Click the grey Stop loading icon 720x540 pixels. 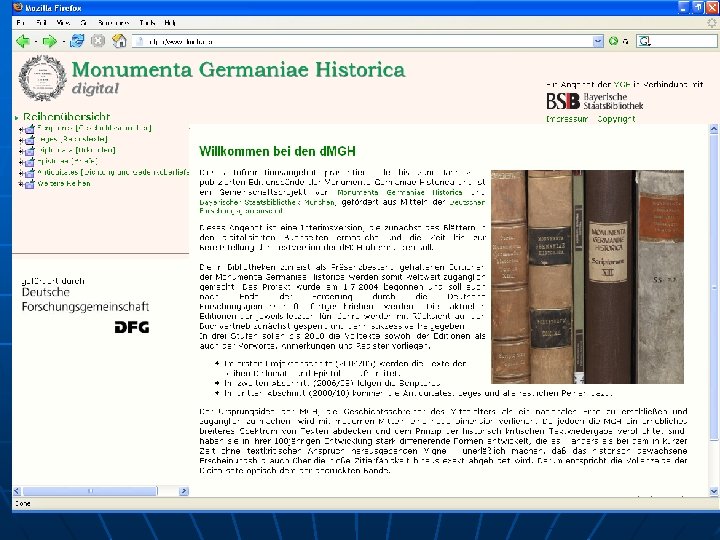click(x=98, y=41)
